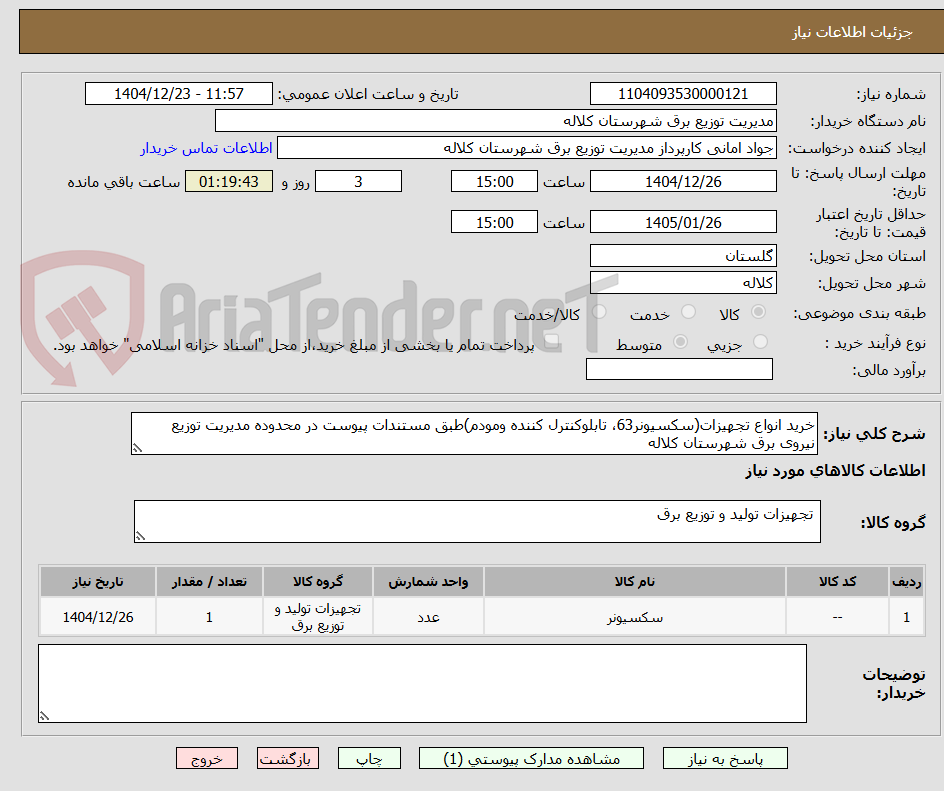Click the بازگشت back button
Image resolution: width=944 pixels, height=791 pixels.
click(x=288, y=758)
